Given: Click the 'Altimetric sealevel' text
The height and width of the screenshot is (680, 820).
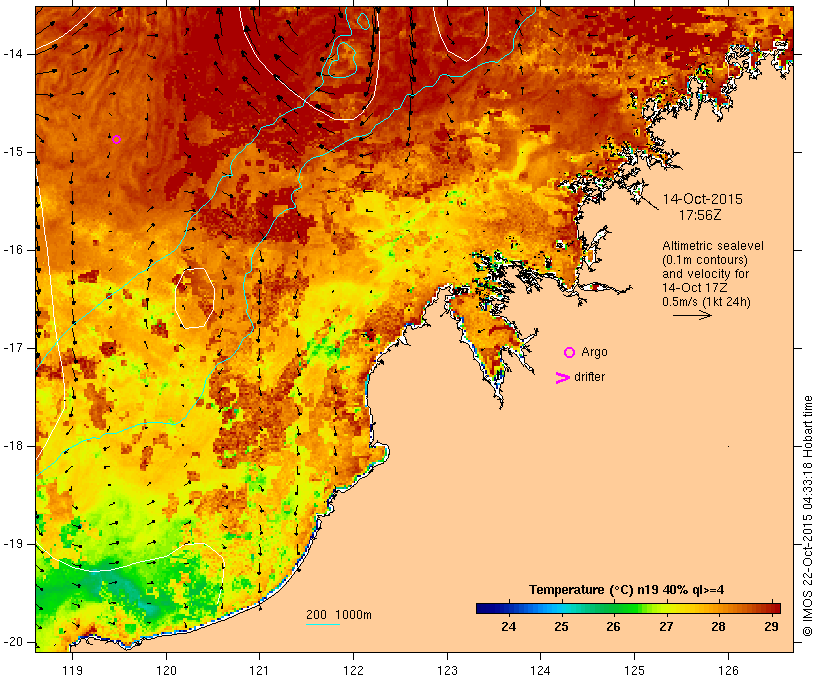Looking at the screenshot, I should click(713, 246).
